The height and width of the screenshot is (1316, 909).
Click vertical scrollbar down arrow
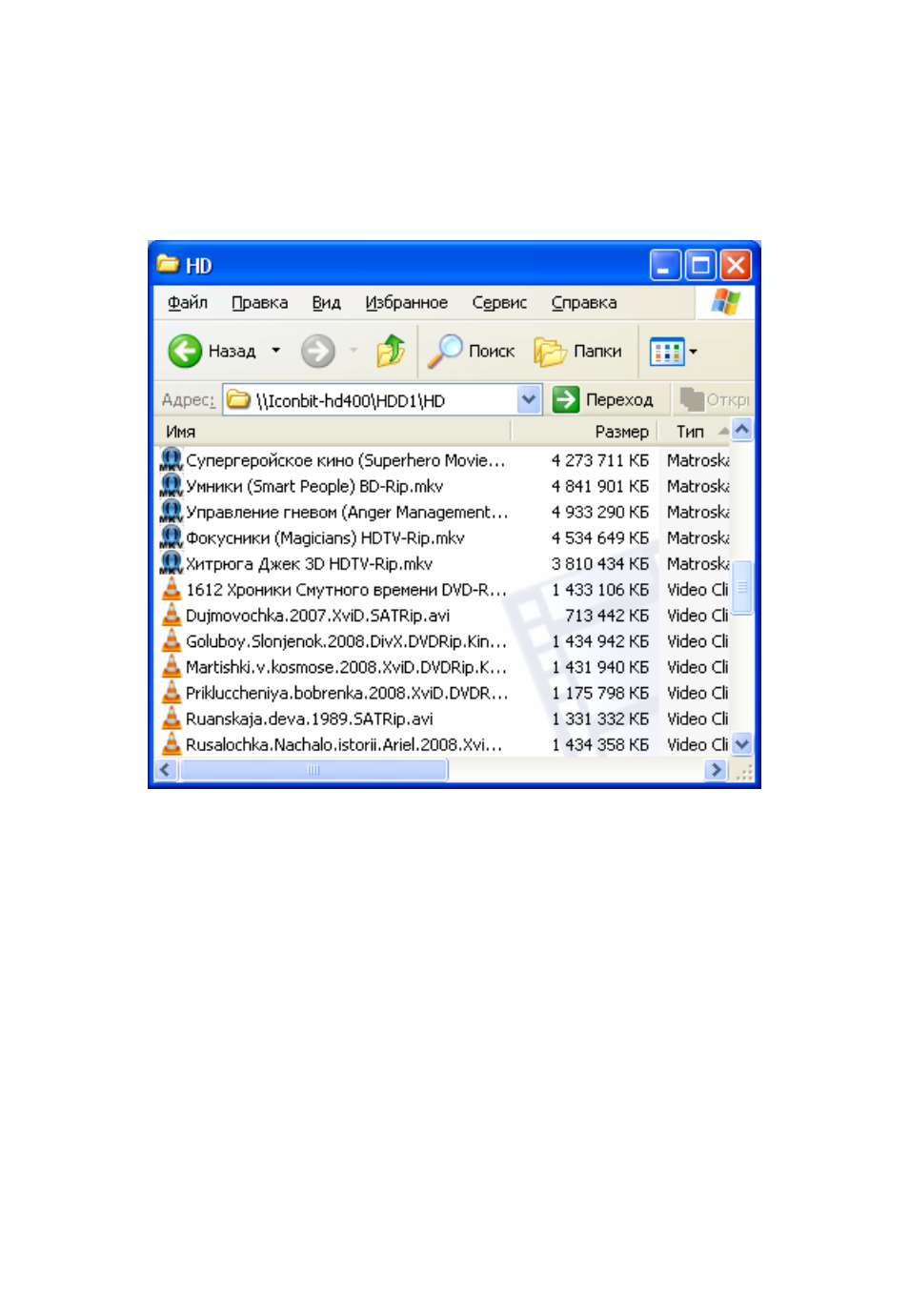coord(742,744)
